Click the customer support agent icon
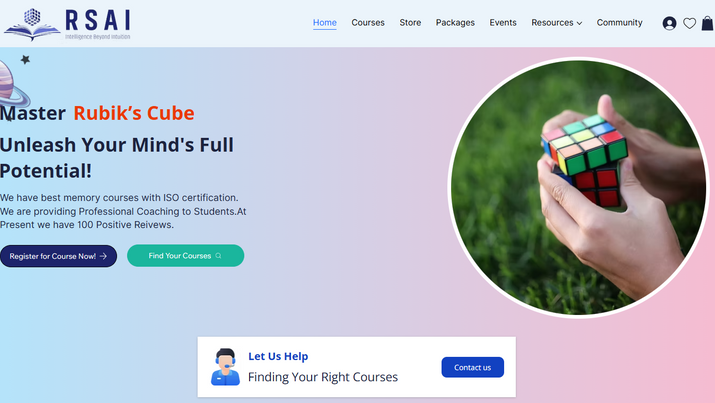The width and height of the screenshot is (715, 403). [x=225, y=367]
